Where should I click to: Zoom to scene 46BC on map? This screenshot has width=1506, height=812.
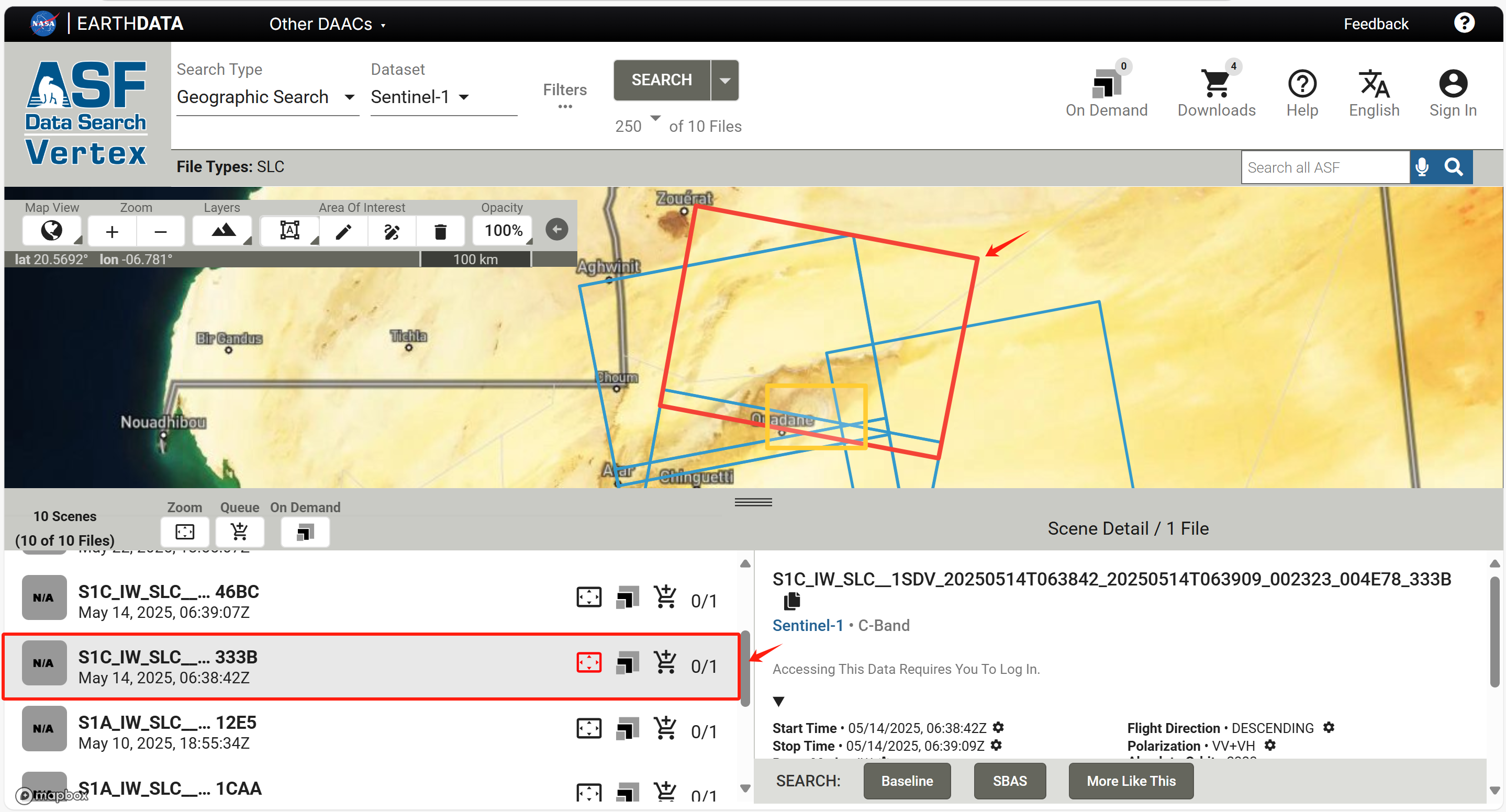(589, 597)
